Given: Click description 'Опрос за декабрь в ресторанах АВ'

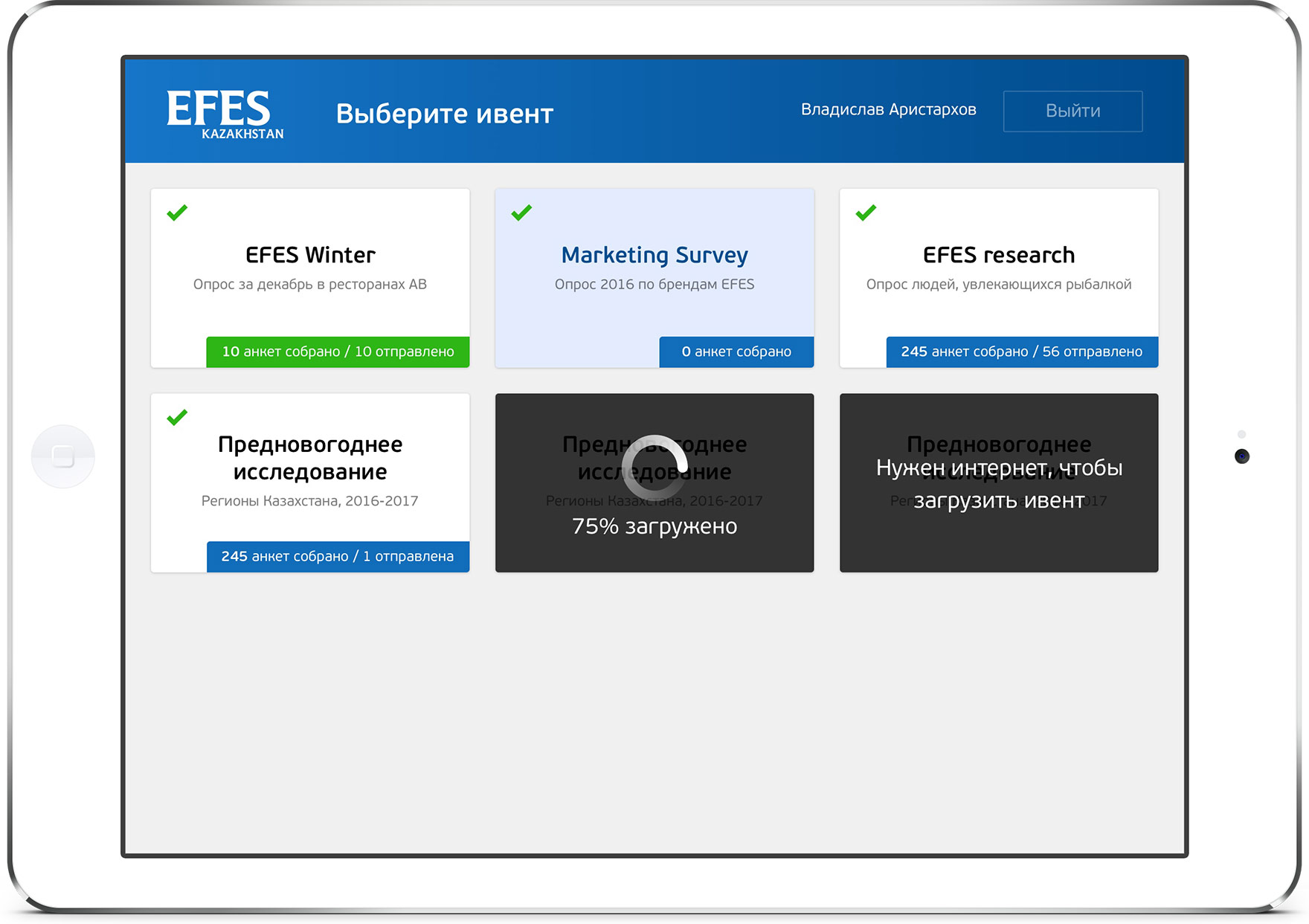Looking at the screenshot, I should coord(310,284).
